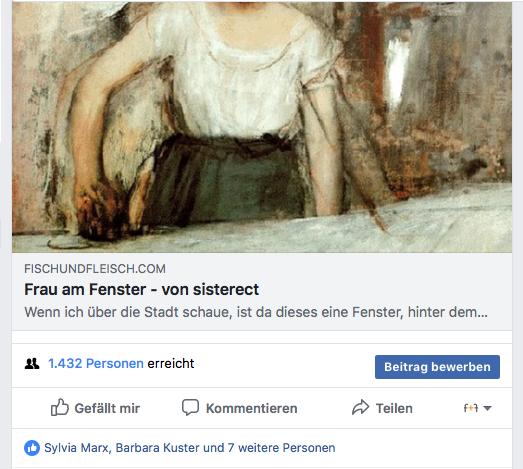Click the thumbs-up Gefällt mir icon
The image size is (523, 469).
tap(59, 407)
